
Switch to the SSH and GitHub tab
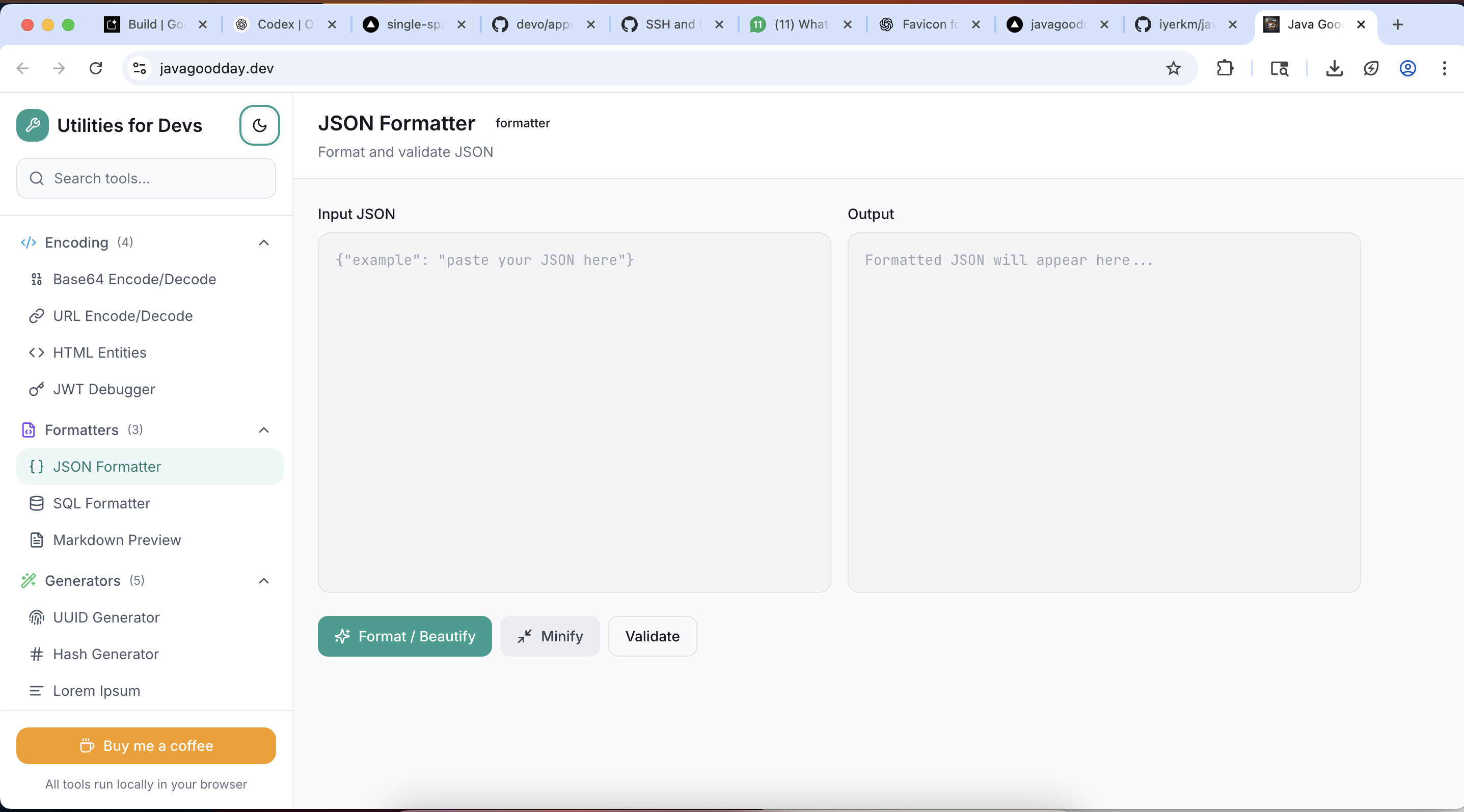tap(673, 24)
